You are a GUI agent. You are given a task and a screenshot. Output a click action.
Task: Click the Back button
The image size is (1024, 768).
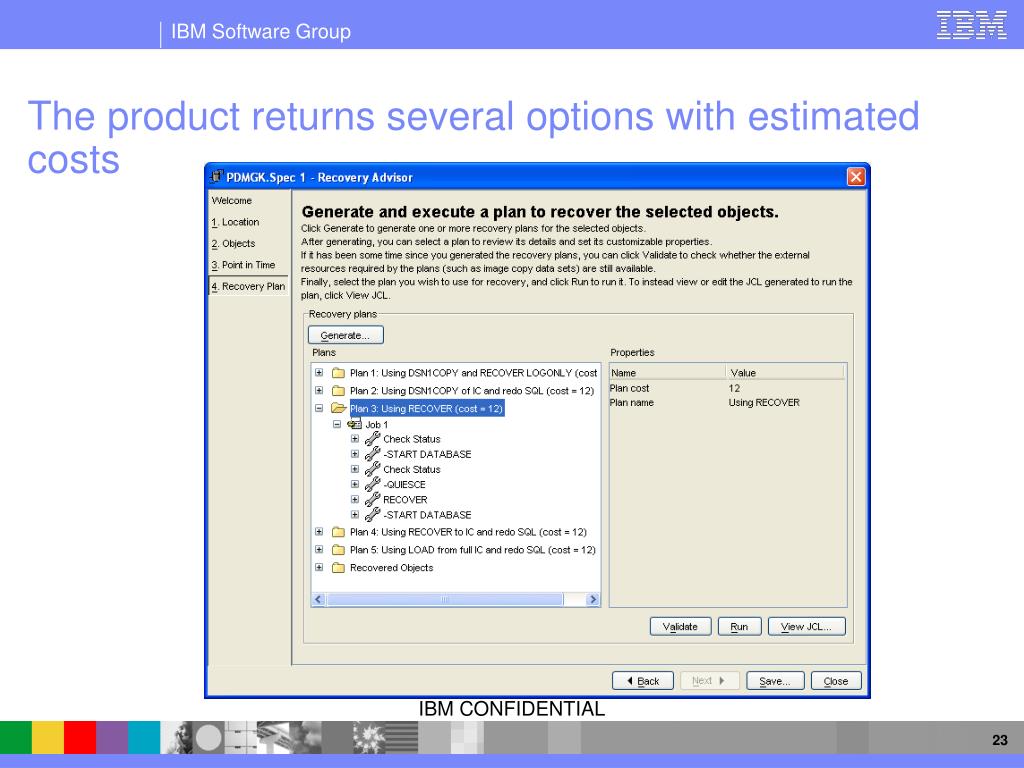point(643,680)
